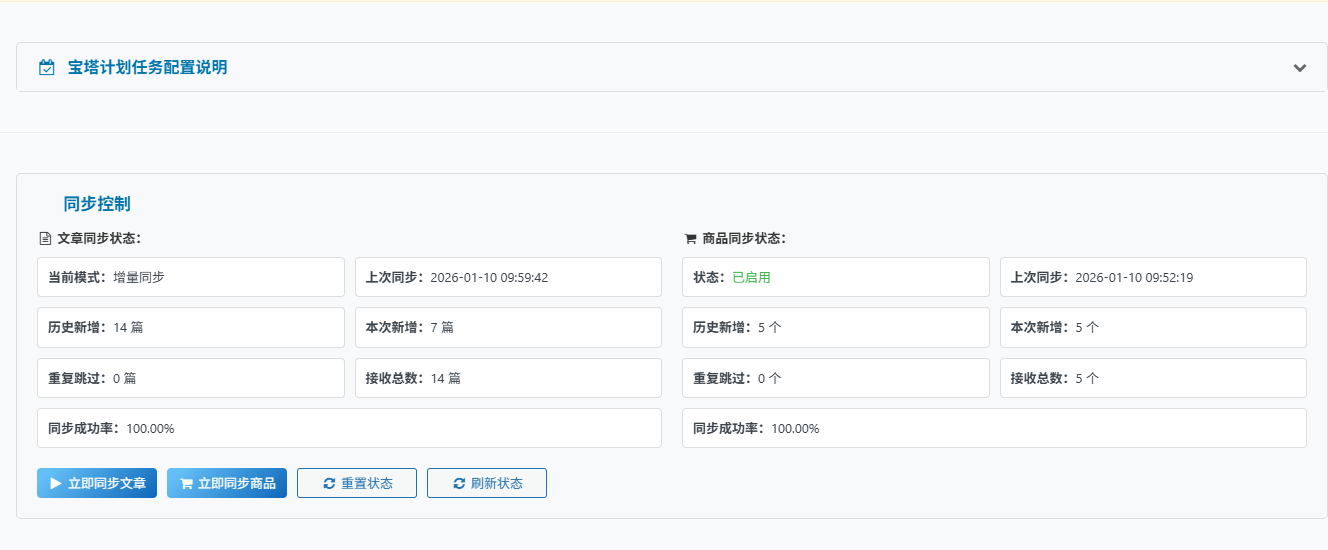The width and height of the screenshot is (1328, 550).
Task: Select article 上次同步 time 09:59:42 box
Action: click(x=508, y=277)
